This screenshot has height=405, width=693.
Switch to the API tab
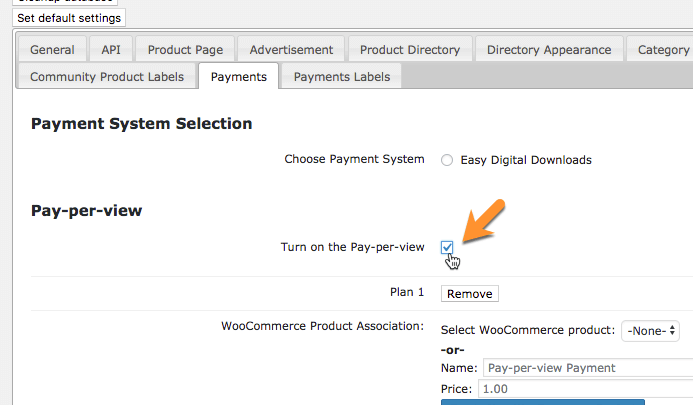pyautogui.click(x=110, y=50)
